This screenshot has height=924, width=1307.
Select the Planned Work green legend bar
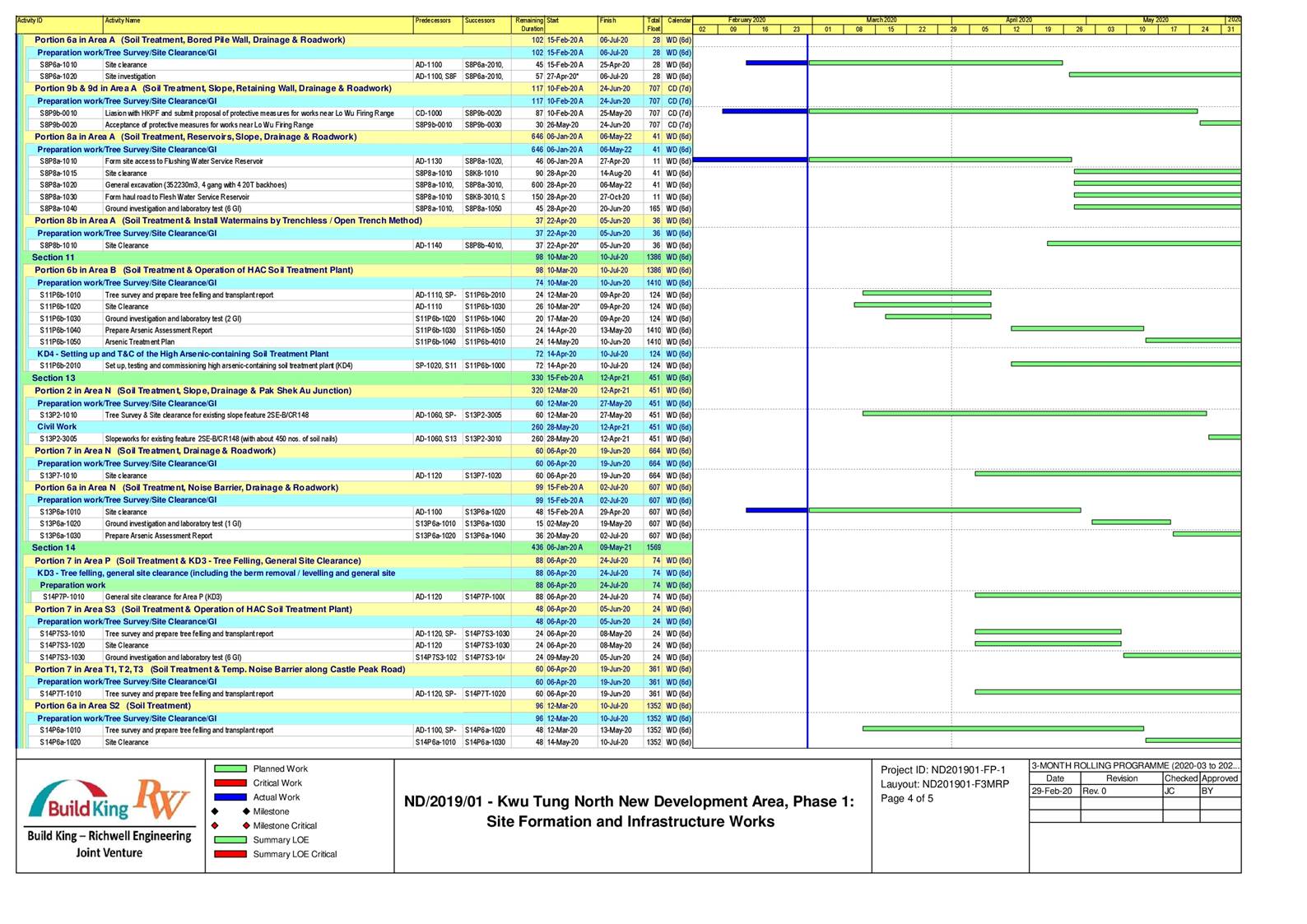click(230, 769)
